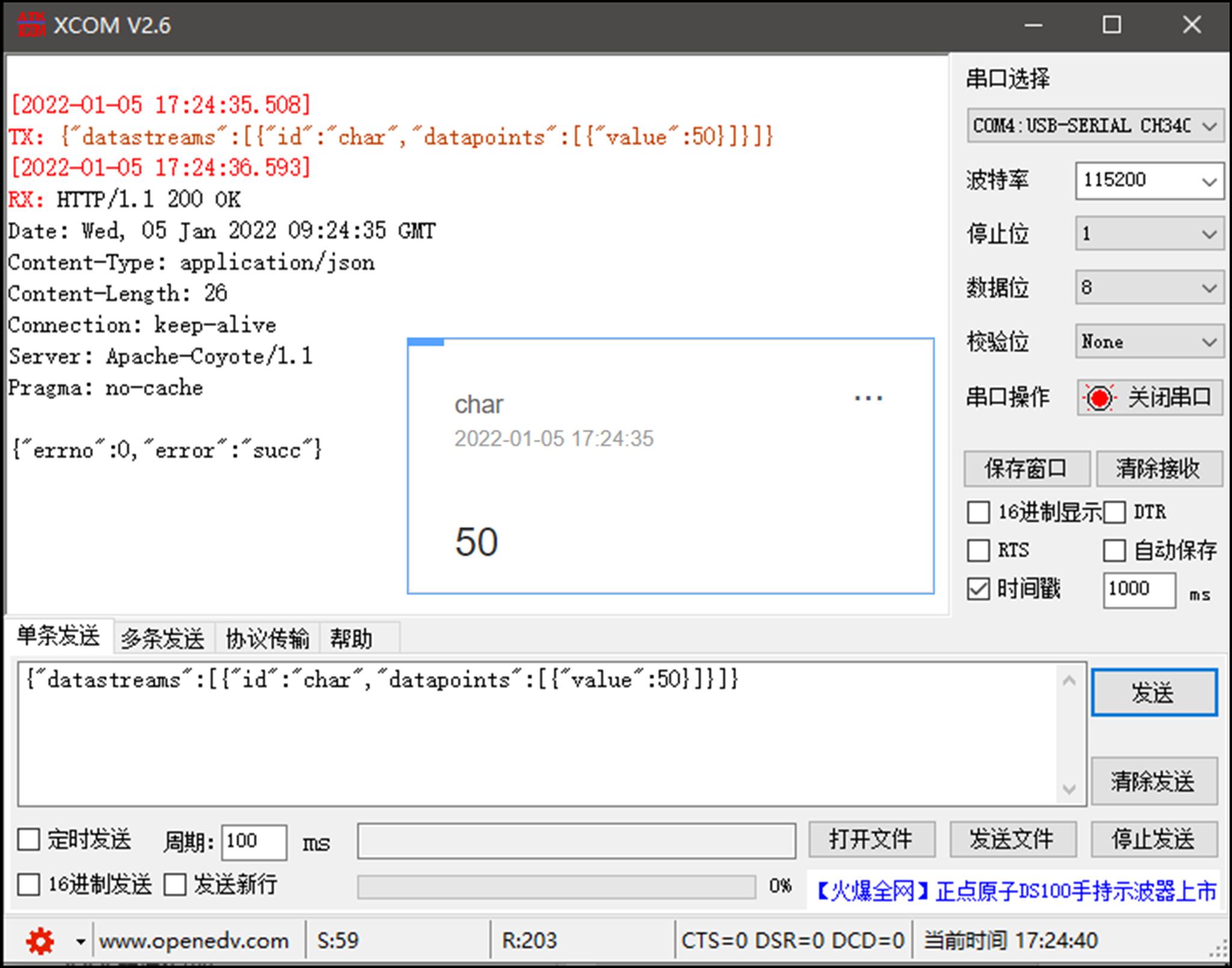Click the 清除接收 clear receive button

click(1159, 469)
